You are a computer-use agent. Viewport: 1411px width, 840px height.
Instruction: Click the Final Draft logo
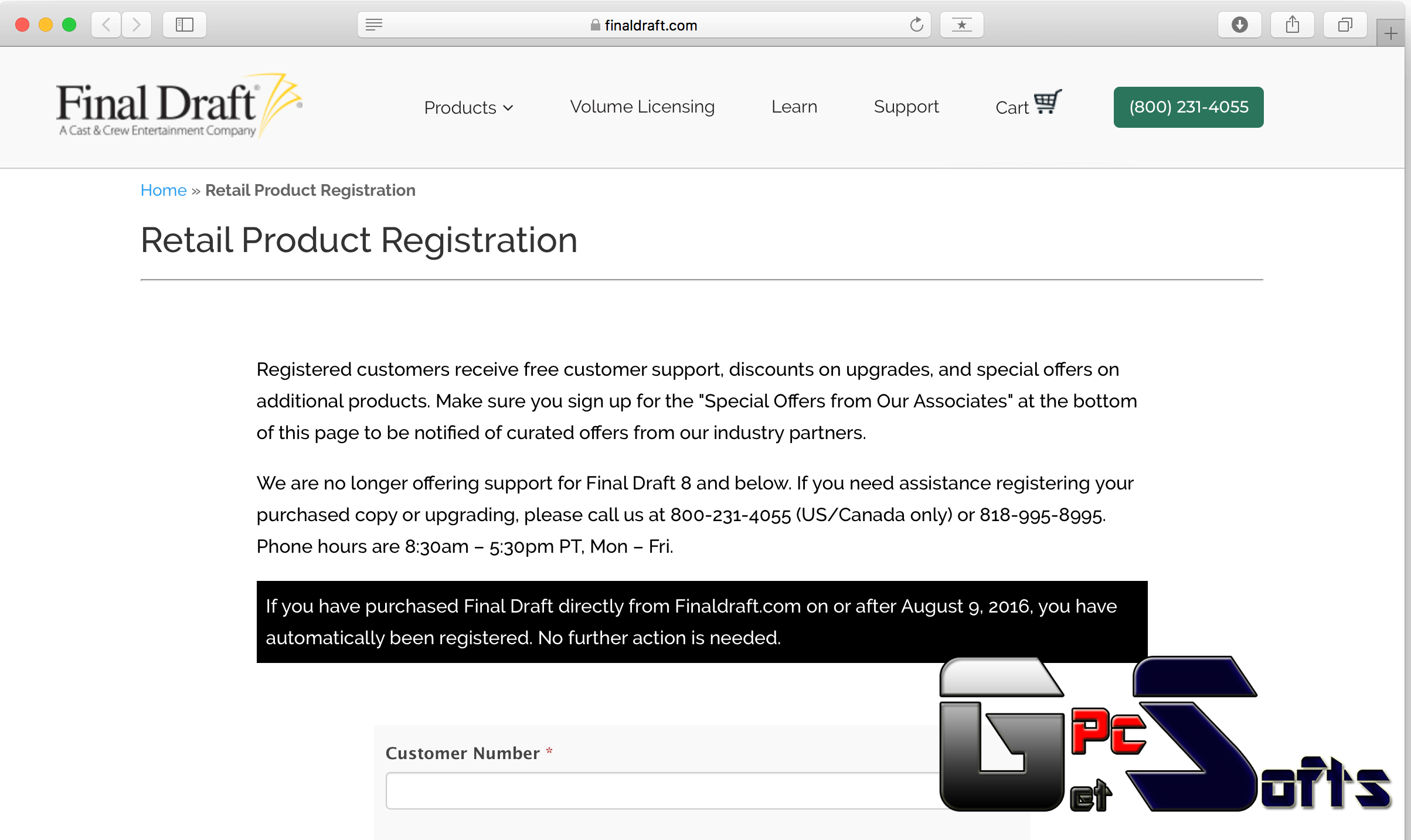pos(179,106)
